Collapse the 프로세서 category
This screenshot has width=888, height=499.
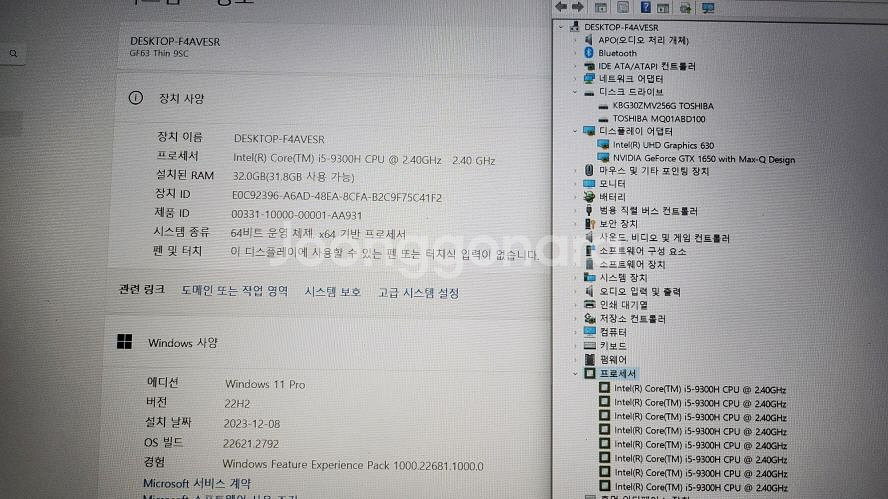pyautogui.click(x=575, y=373)
